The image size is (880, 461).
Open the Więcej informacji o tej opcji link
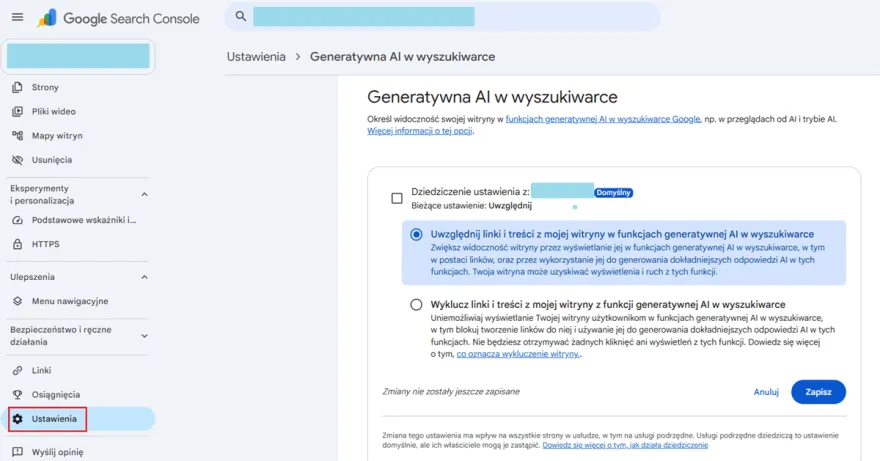pyautogui.click(x=420, y=131)
